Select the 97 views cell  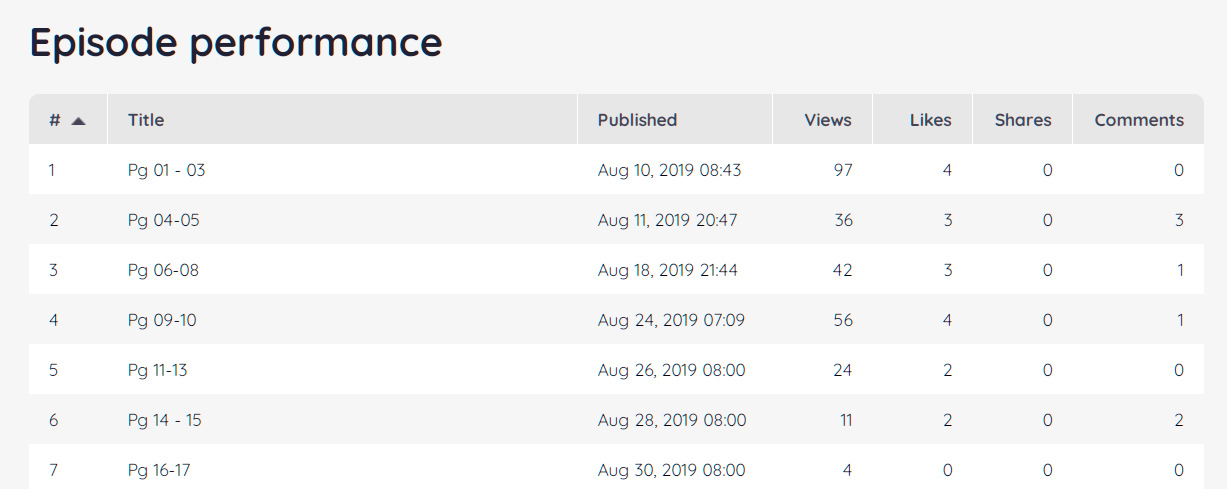(x=842, y=170)
